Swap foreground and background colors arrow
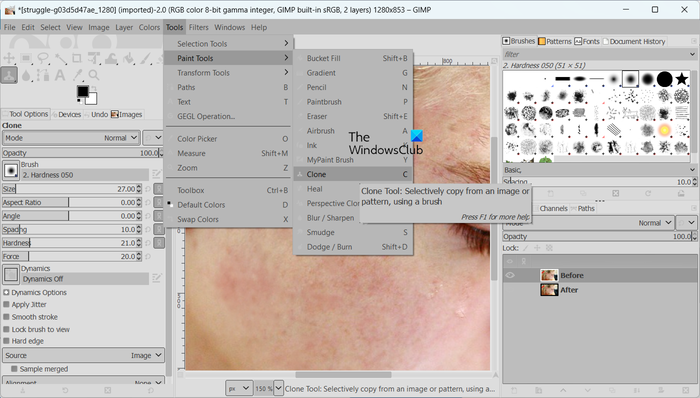This screenshot has height=398, width=700. 94,87
